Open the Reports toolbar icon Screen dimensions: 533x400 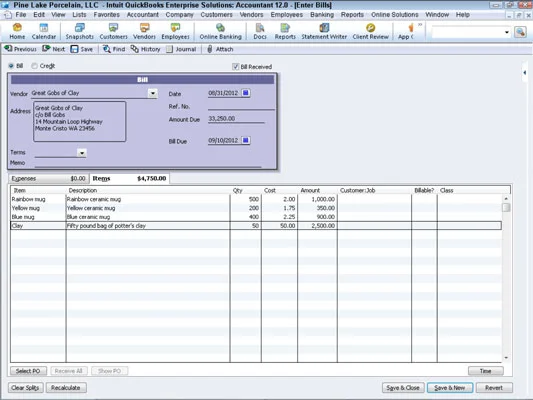(285, 31)
